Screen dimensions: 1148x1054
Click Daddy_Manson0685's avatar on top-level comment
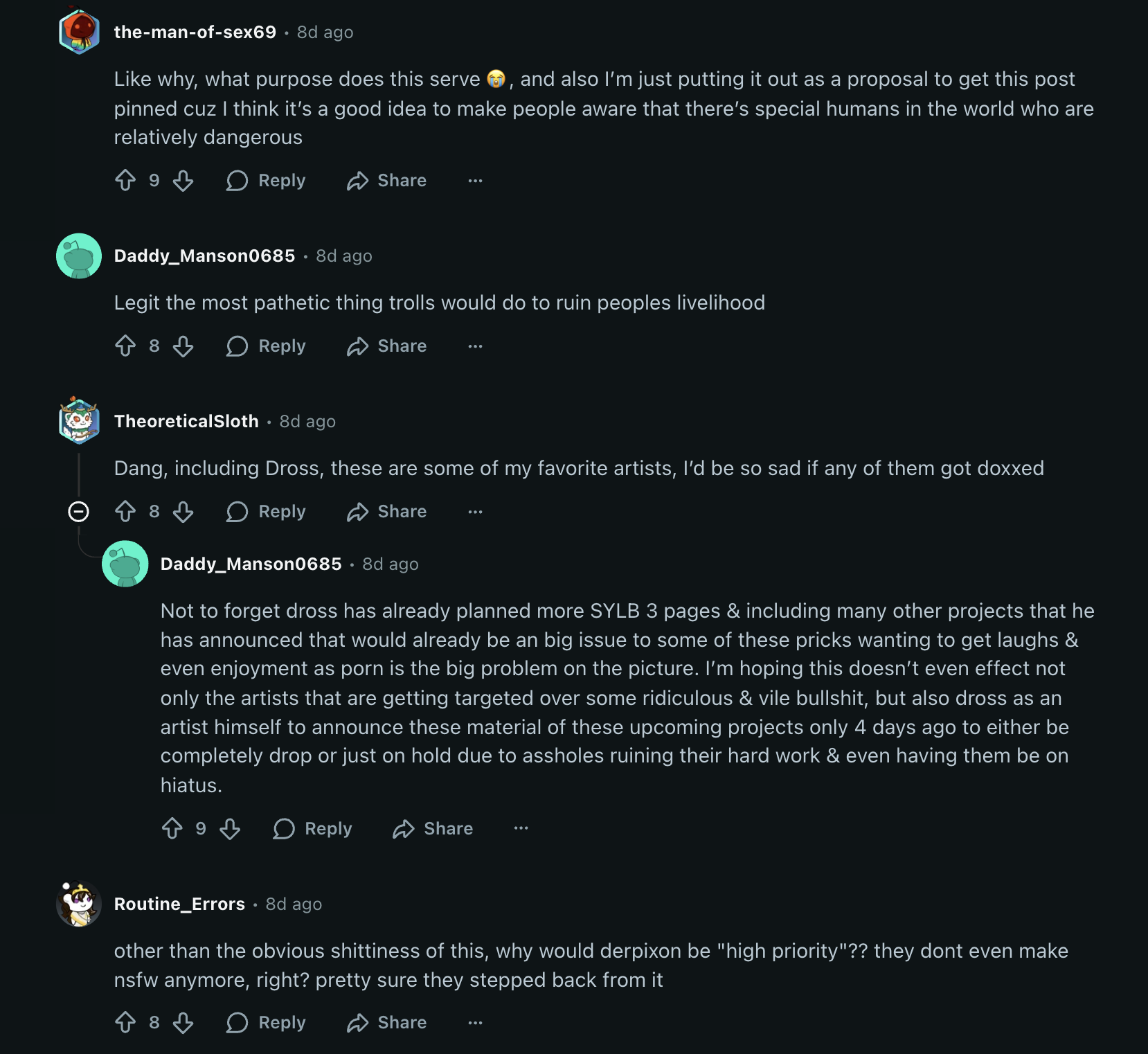[79, 256]
